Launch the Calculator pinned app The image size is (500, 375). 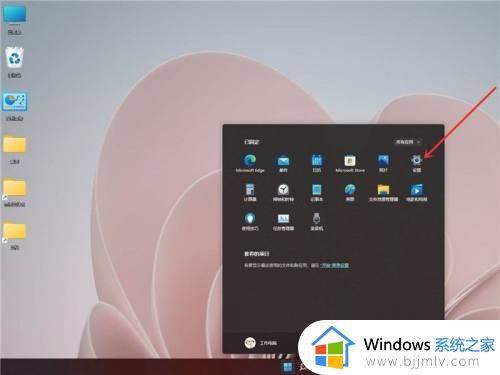click(250, 192)
